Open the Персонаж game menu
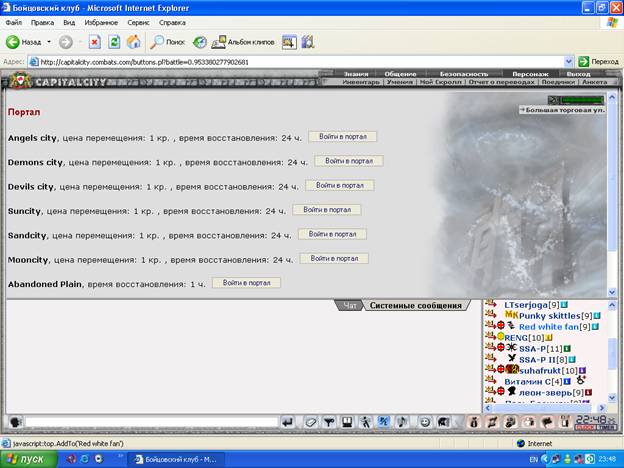624x468 pixels. pyautogui.click(x=530, y=74)
